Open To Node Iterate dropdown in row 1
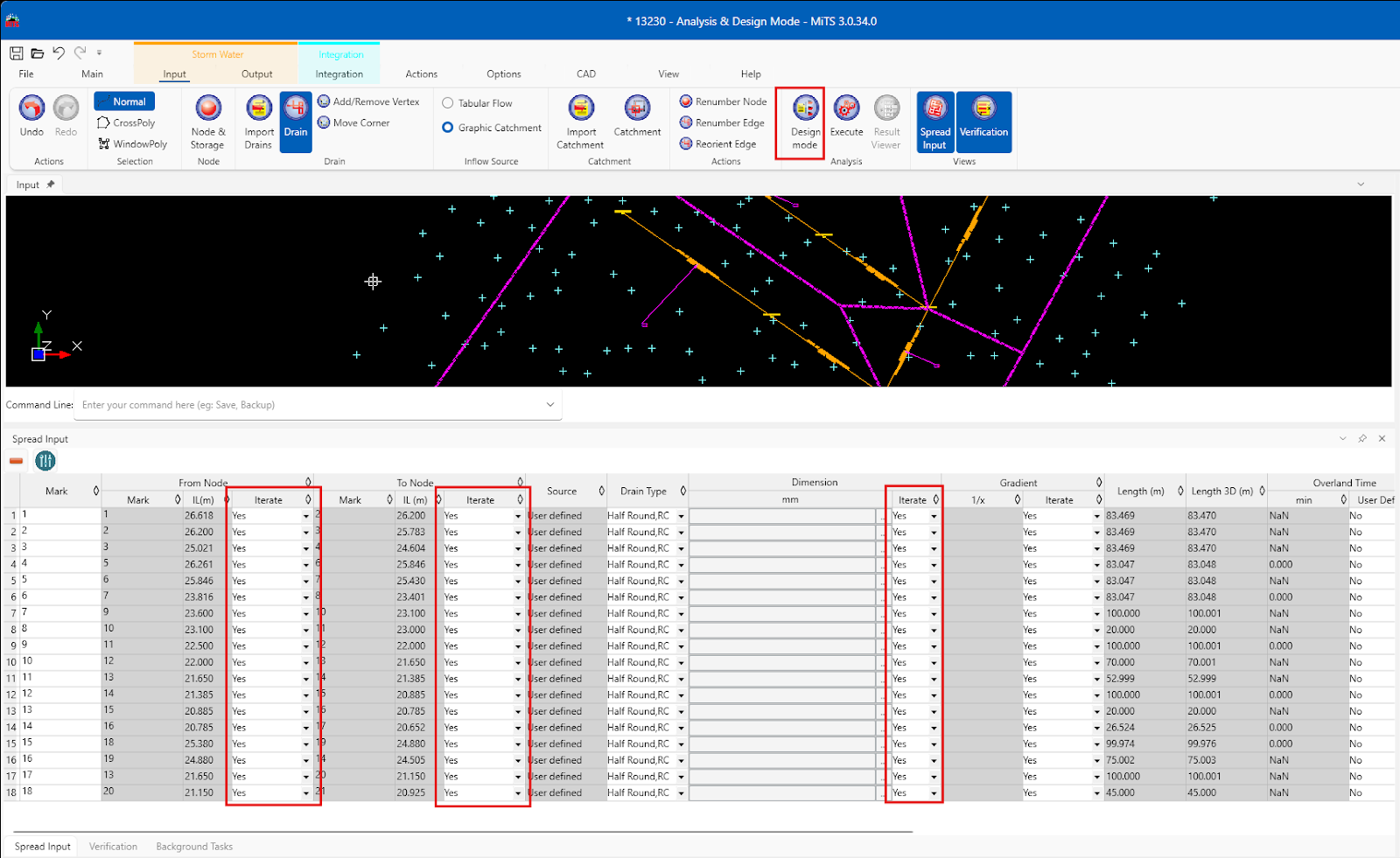 518,516
